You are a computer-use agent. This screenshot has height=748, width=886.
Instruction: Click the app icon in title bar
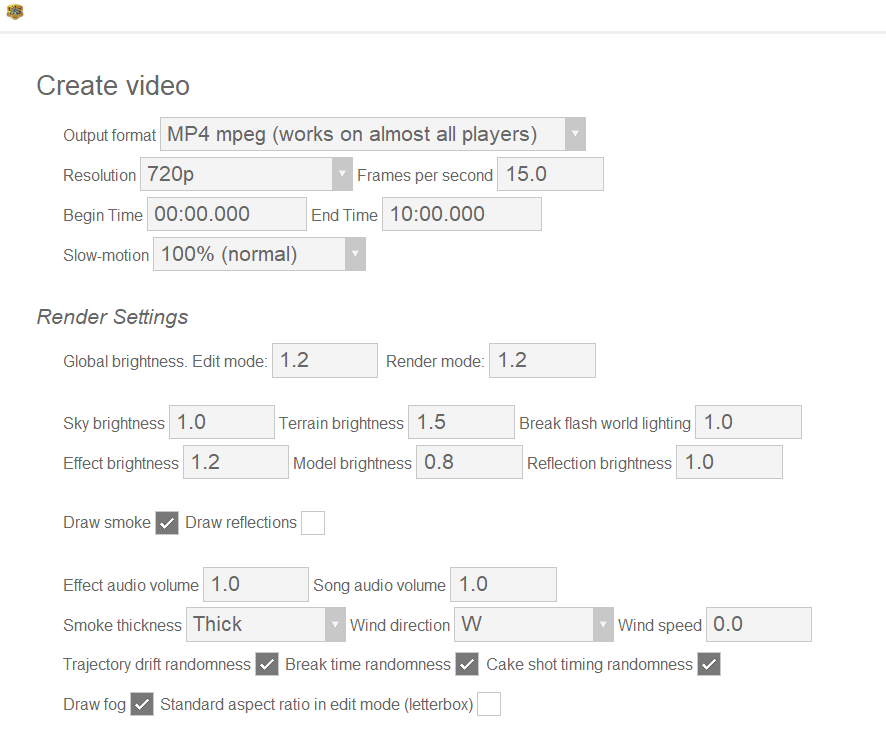[x=14, y=12]
